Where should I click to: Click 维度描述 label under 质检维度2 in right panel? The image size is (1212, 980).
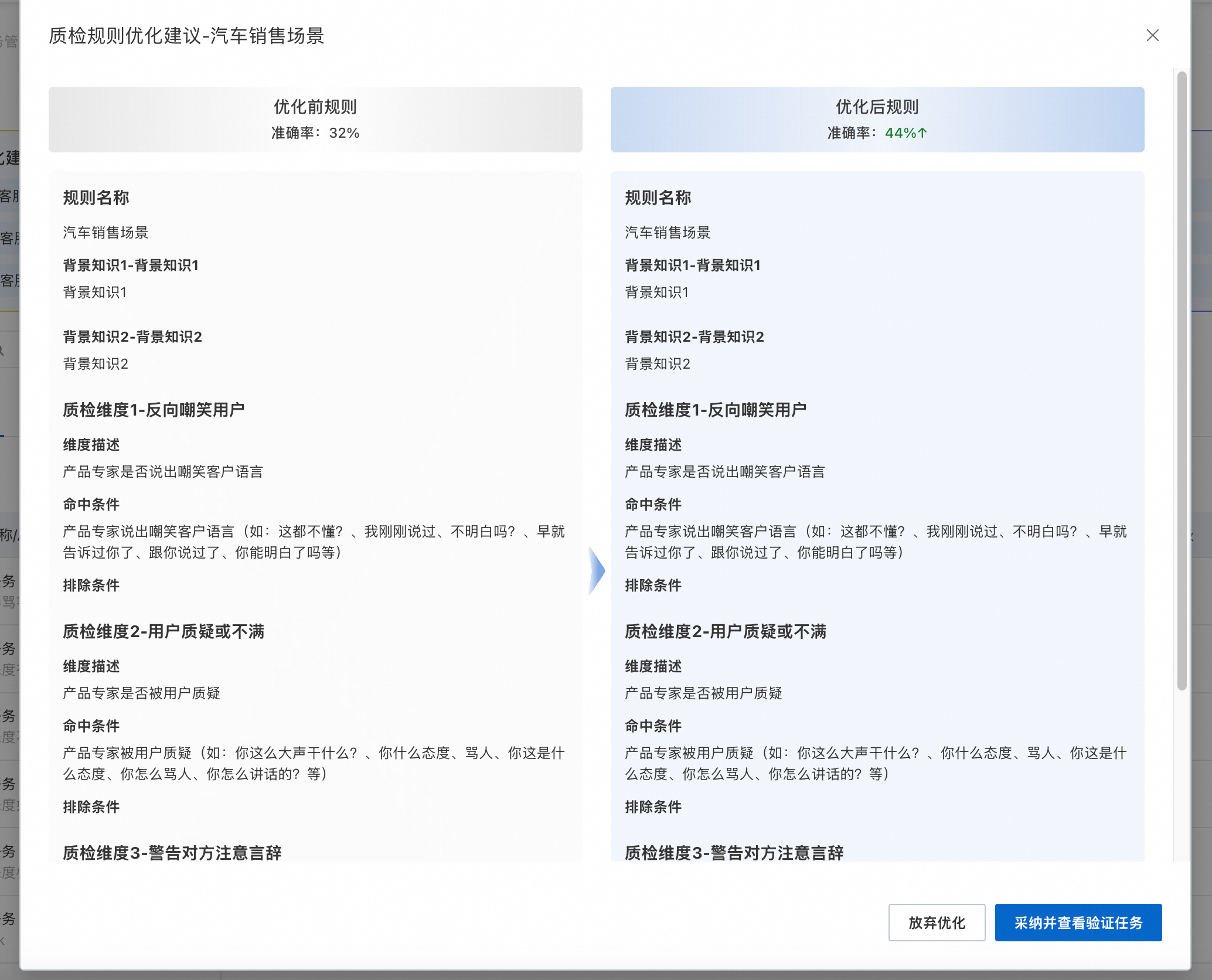pyautogui.click(x=653, y=666)
